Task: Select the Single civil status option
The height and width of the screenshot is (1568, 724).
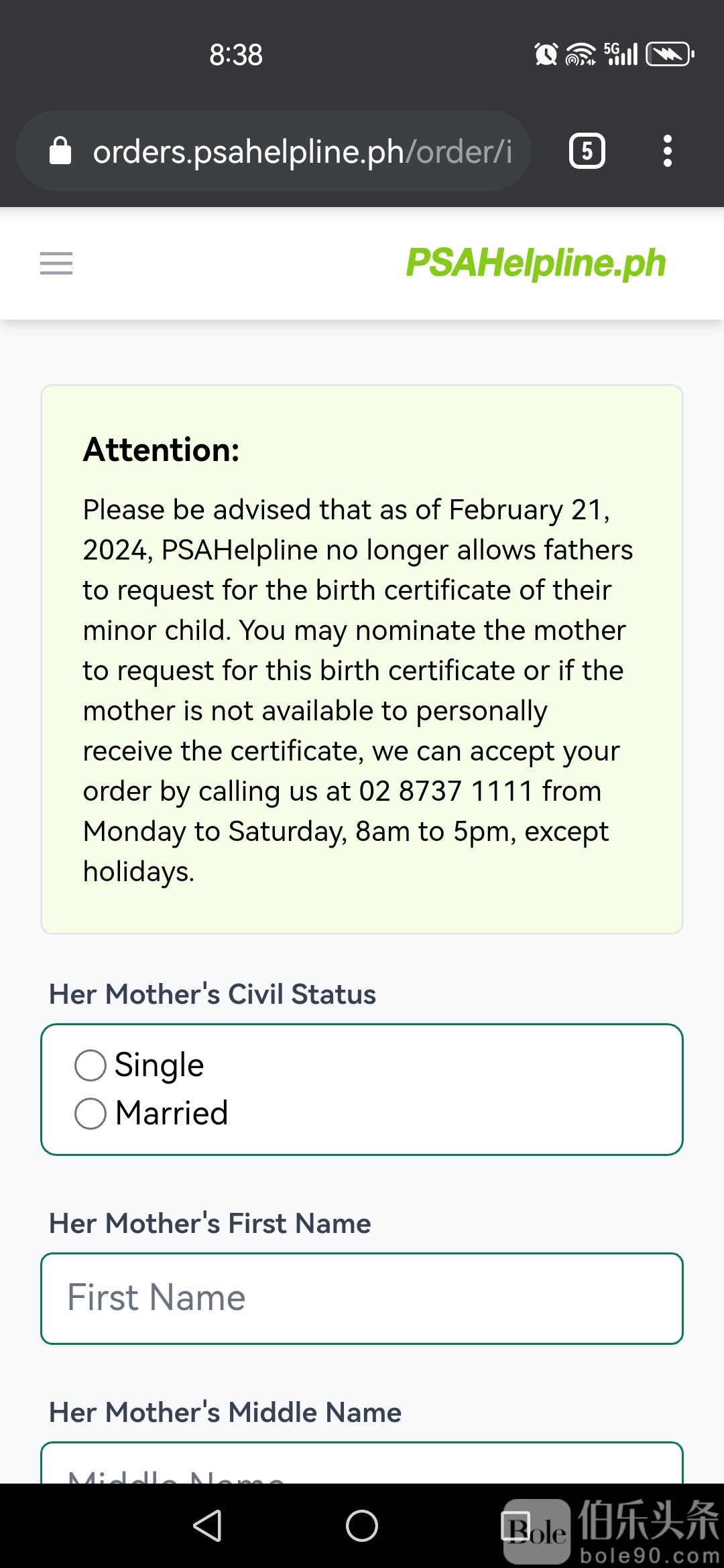Action: 90,1065
